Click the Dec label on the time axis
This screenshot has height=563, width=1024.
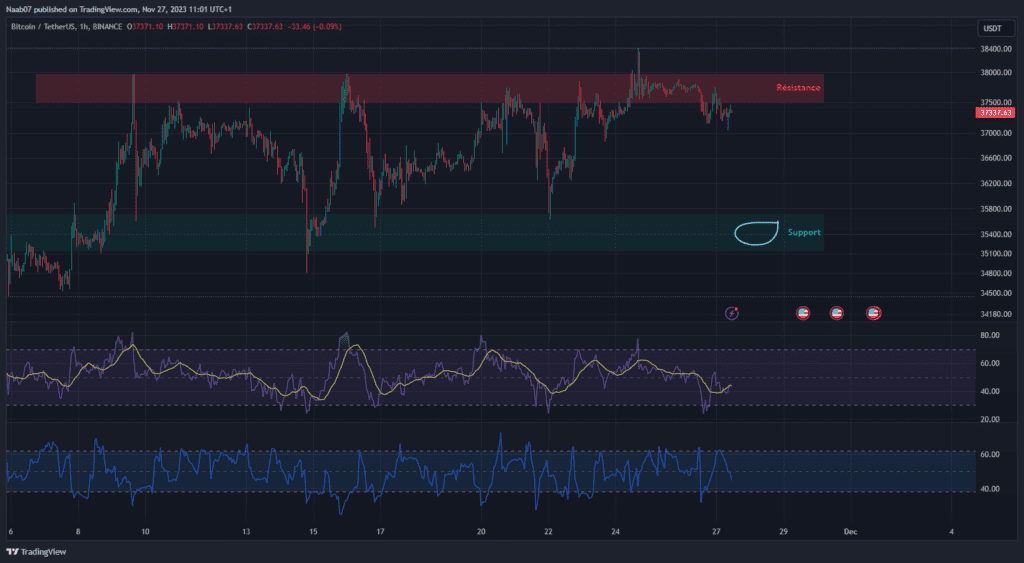tap(850, 532)
